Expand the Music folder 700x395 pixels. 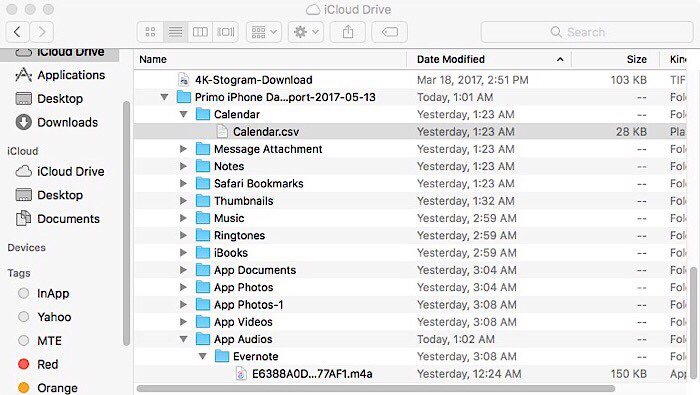point(183,218)
